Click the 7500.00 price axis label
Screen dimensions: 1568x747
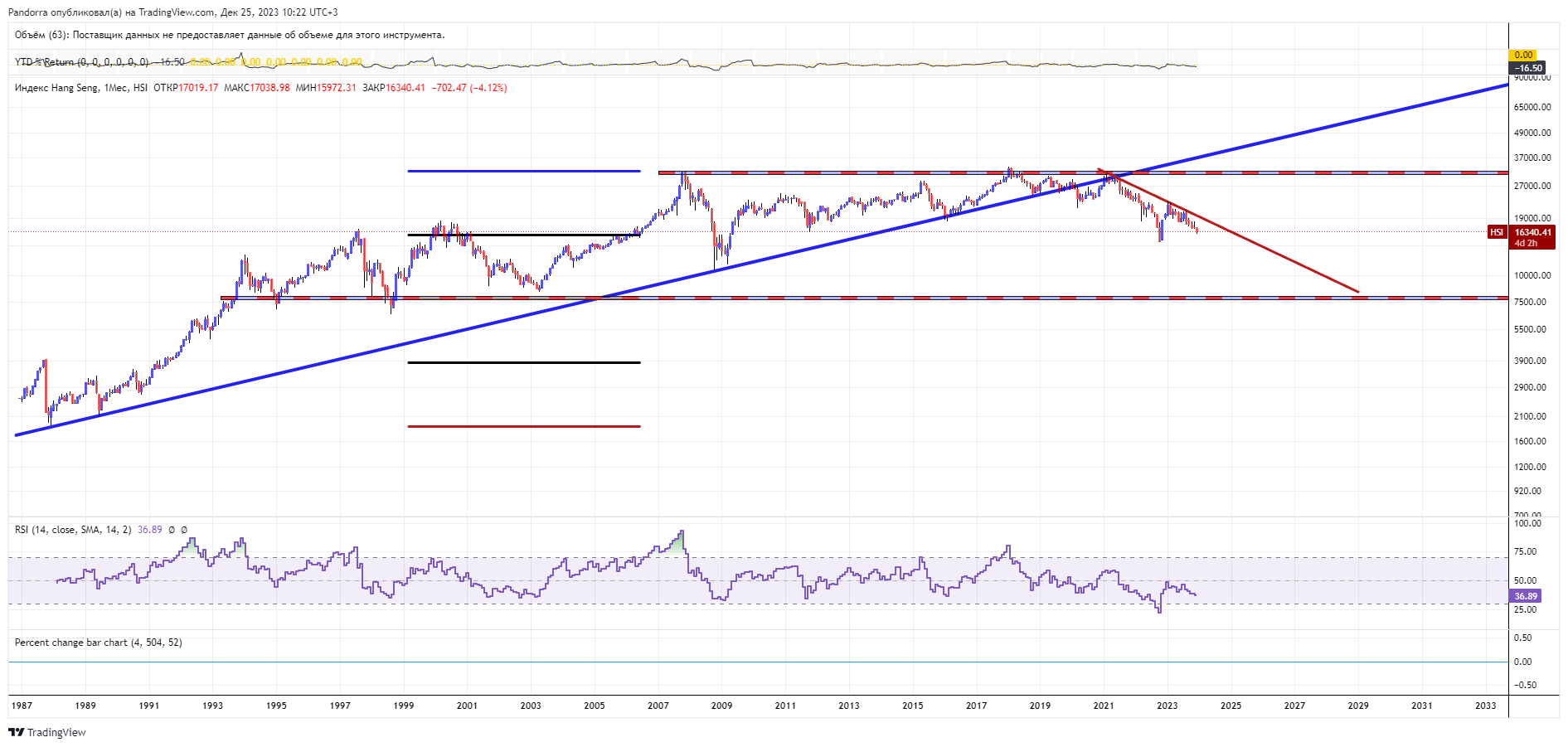1530,302
